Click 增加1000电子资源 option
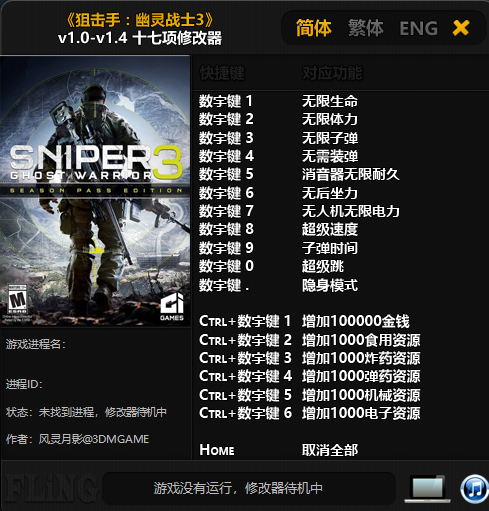Viewport: 489px width, 511px height. [x=361, y=413]
